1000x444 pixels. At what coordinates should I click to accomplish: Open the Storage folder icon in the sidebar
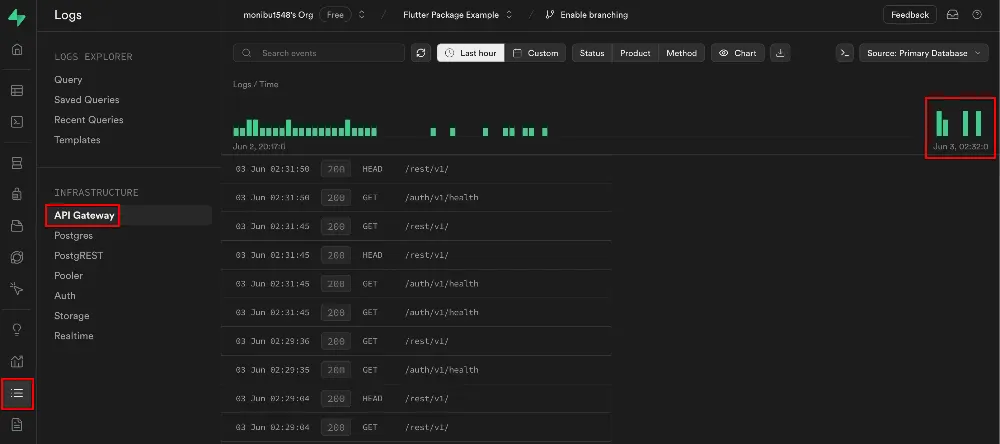pyautogui.click(x=17, y=226)
